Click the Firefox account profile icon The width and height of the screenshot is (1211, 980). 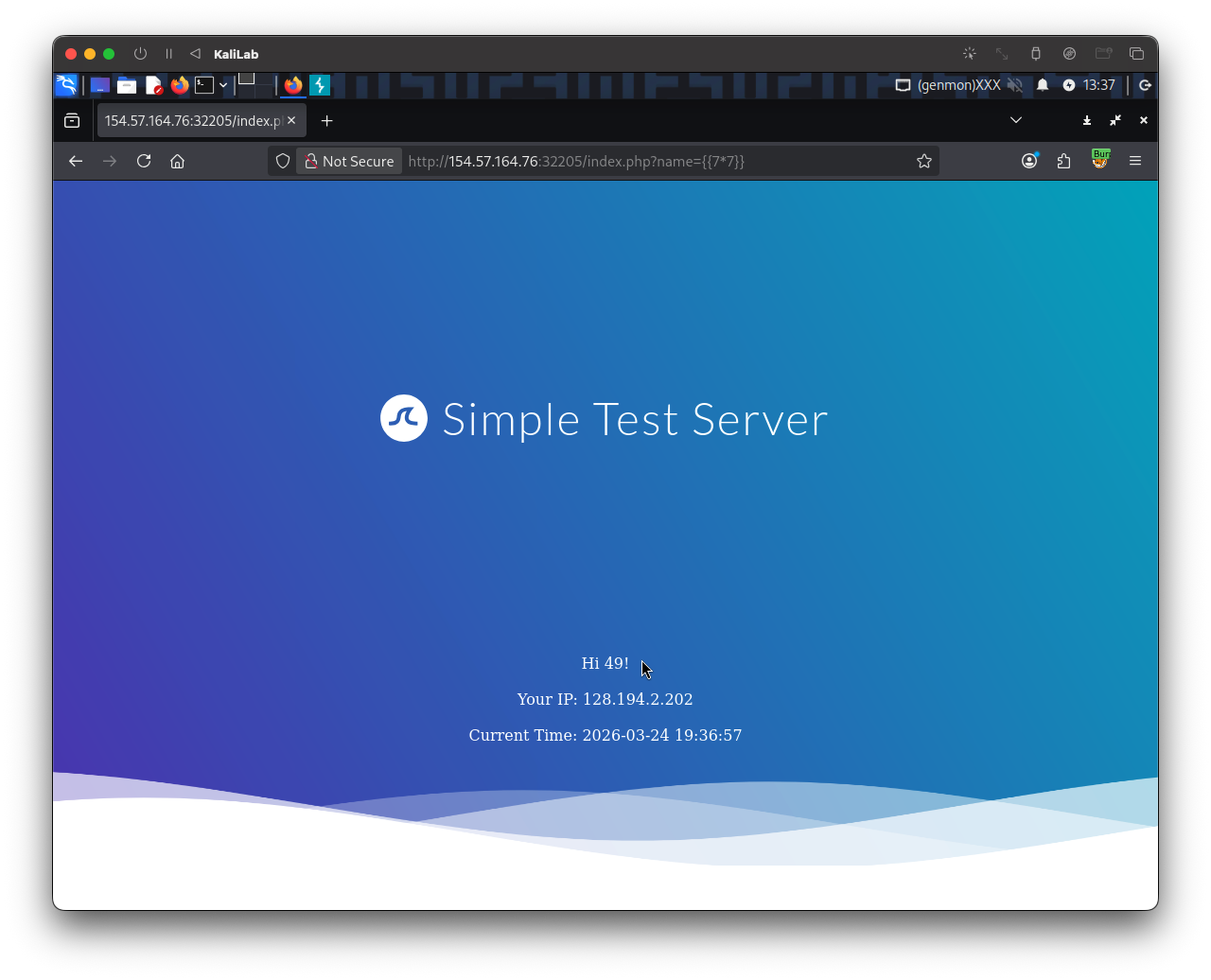[1028, 161]
